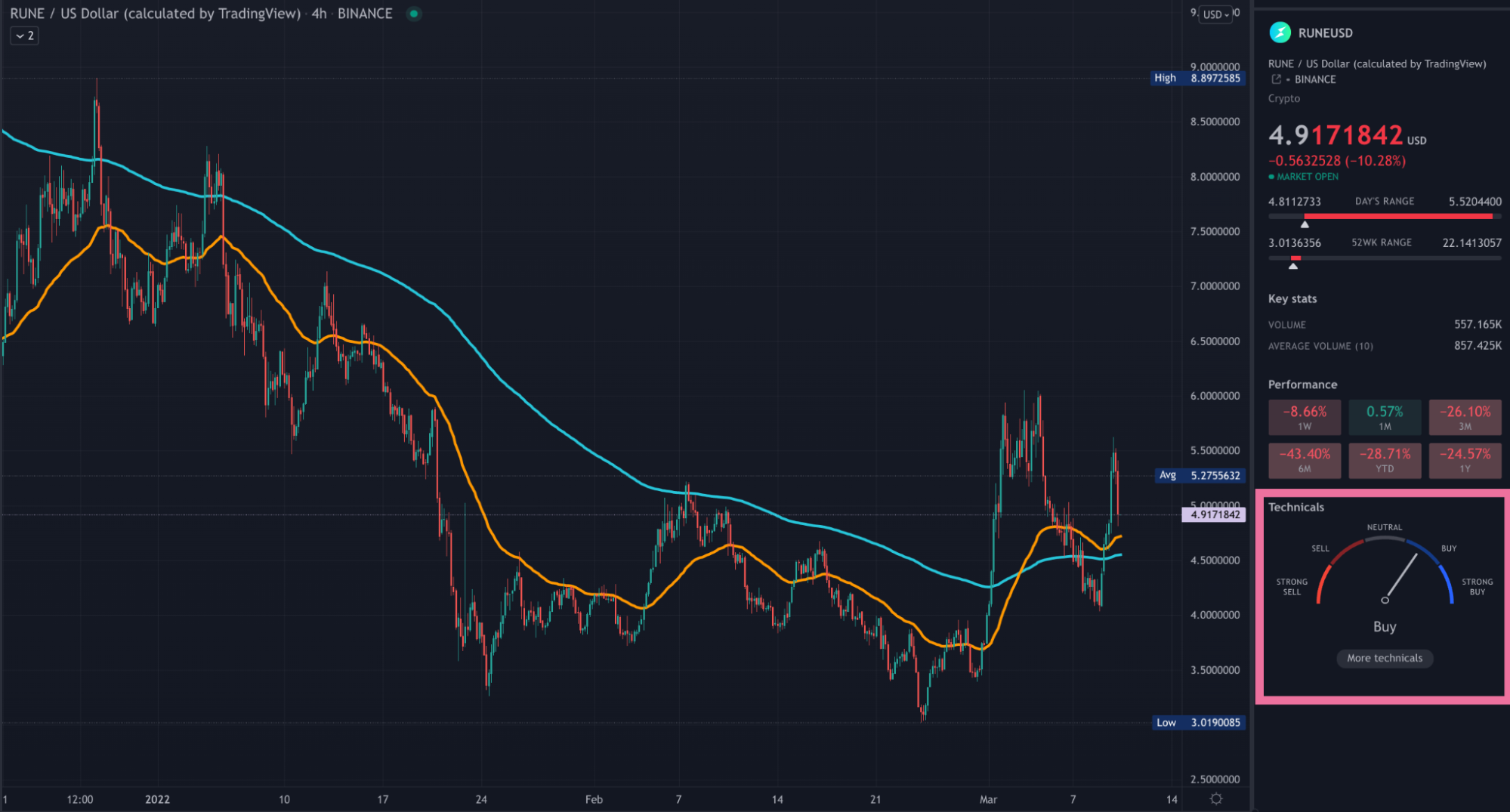Expand the collapsed indicators legend showing 2

[x=24, y=36]
